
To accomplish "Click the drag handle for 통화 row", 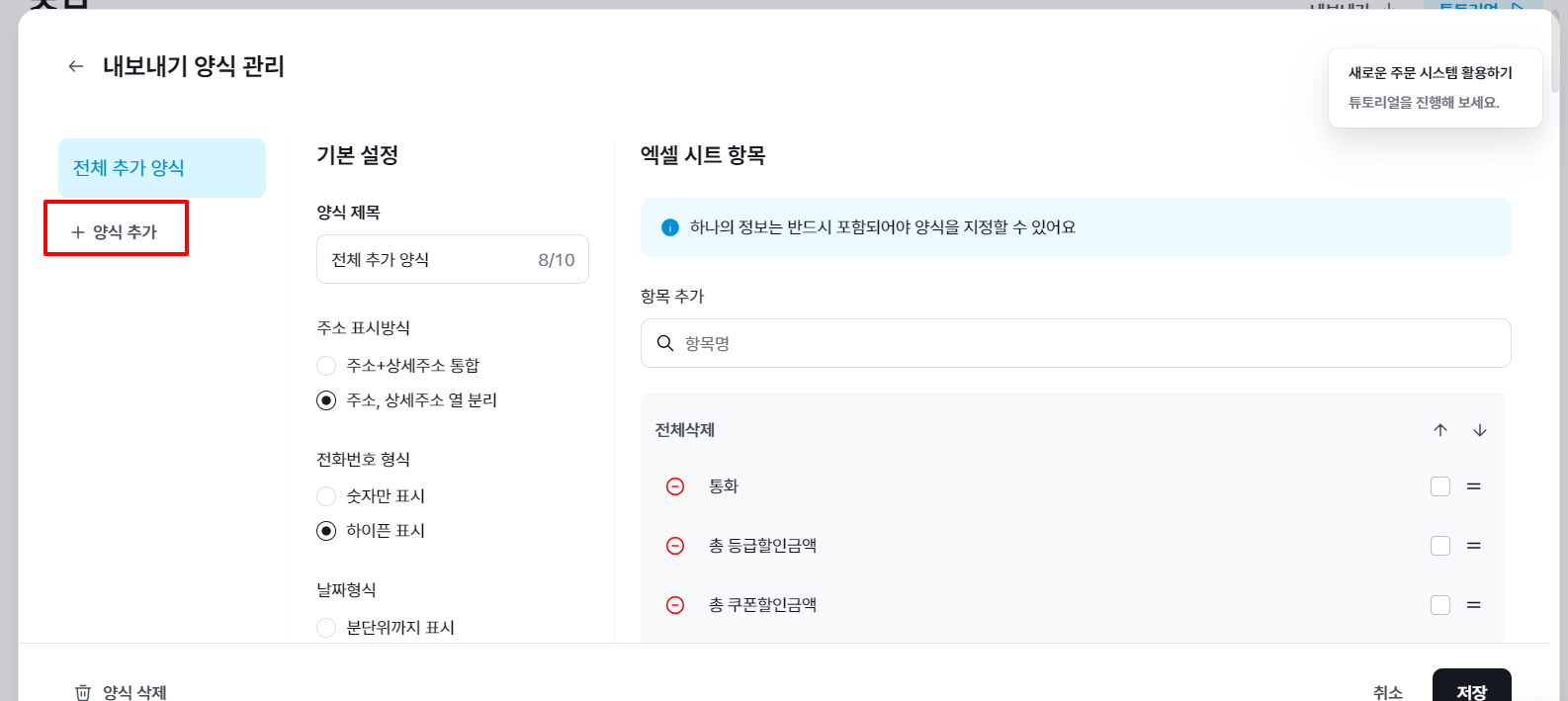I will (1474, 486).
